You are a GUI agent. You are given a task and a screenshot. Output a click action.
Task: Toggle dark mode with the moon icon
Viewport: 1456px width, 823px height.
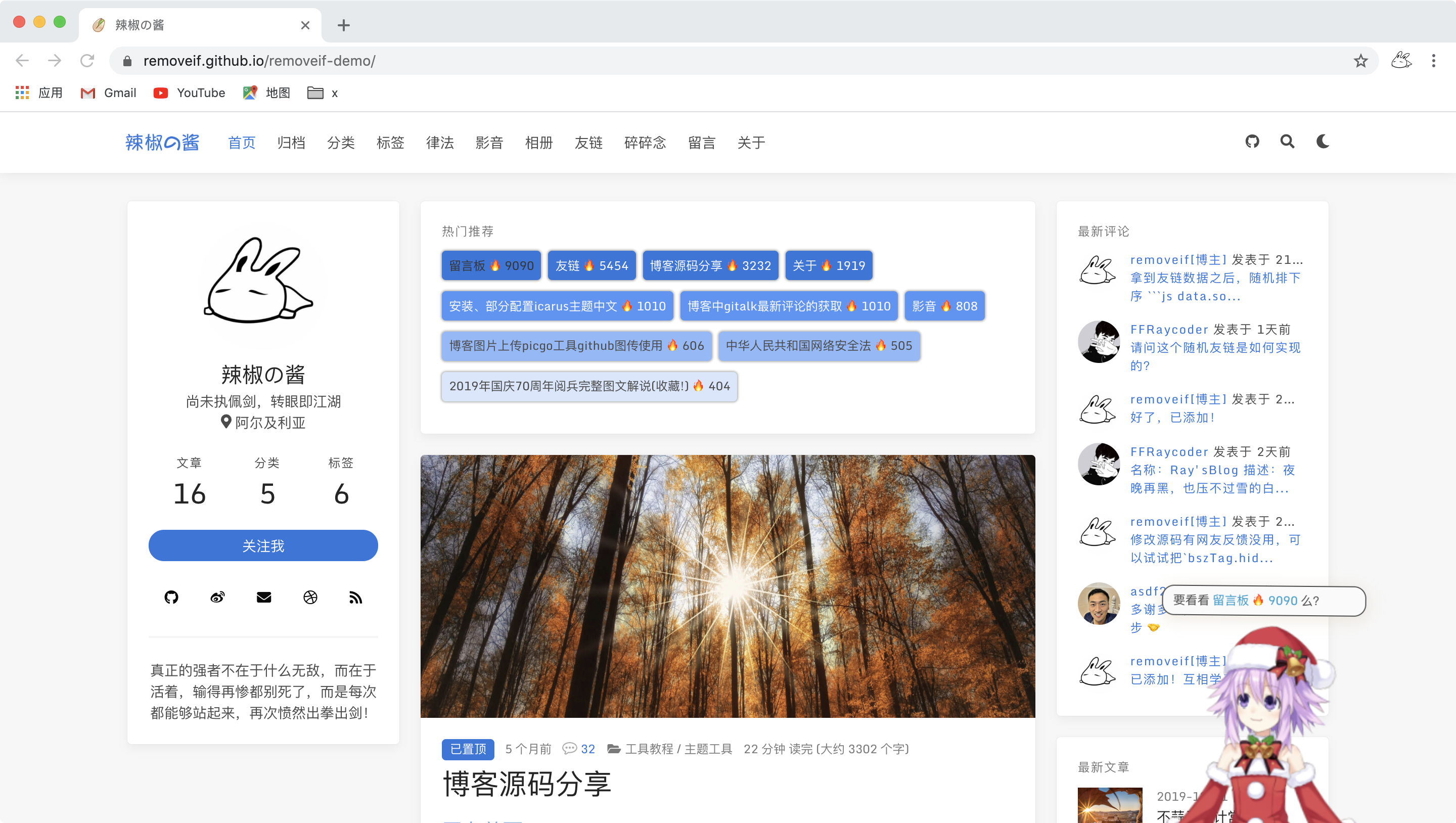point(1323,142)
